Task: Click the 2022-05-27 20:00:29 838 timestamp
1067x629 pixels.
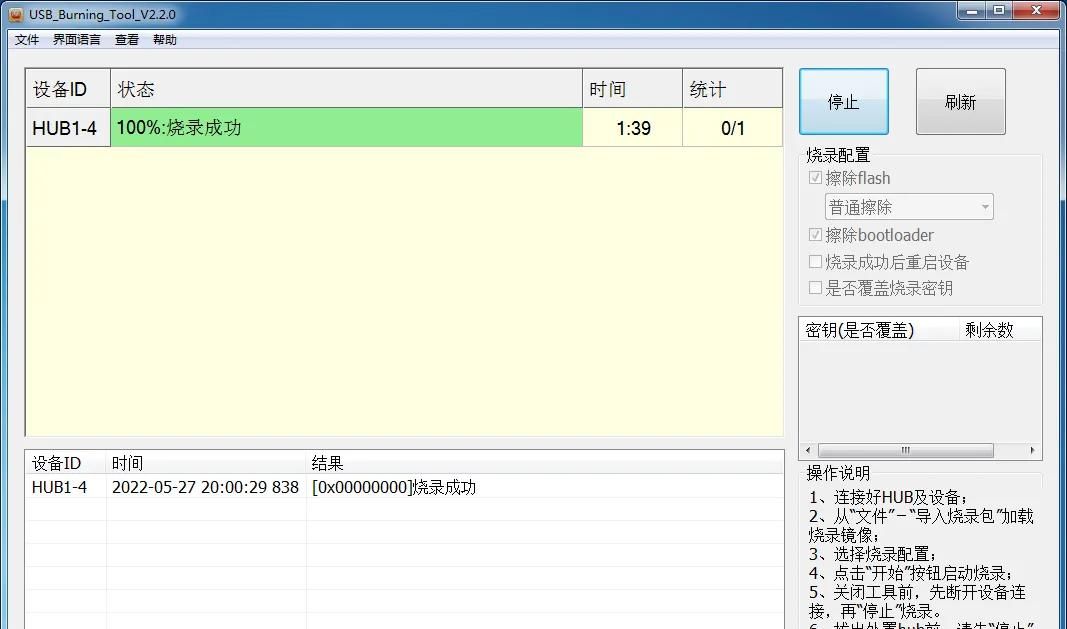Action: [206, 487]
